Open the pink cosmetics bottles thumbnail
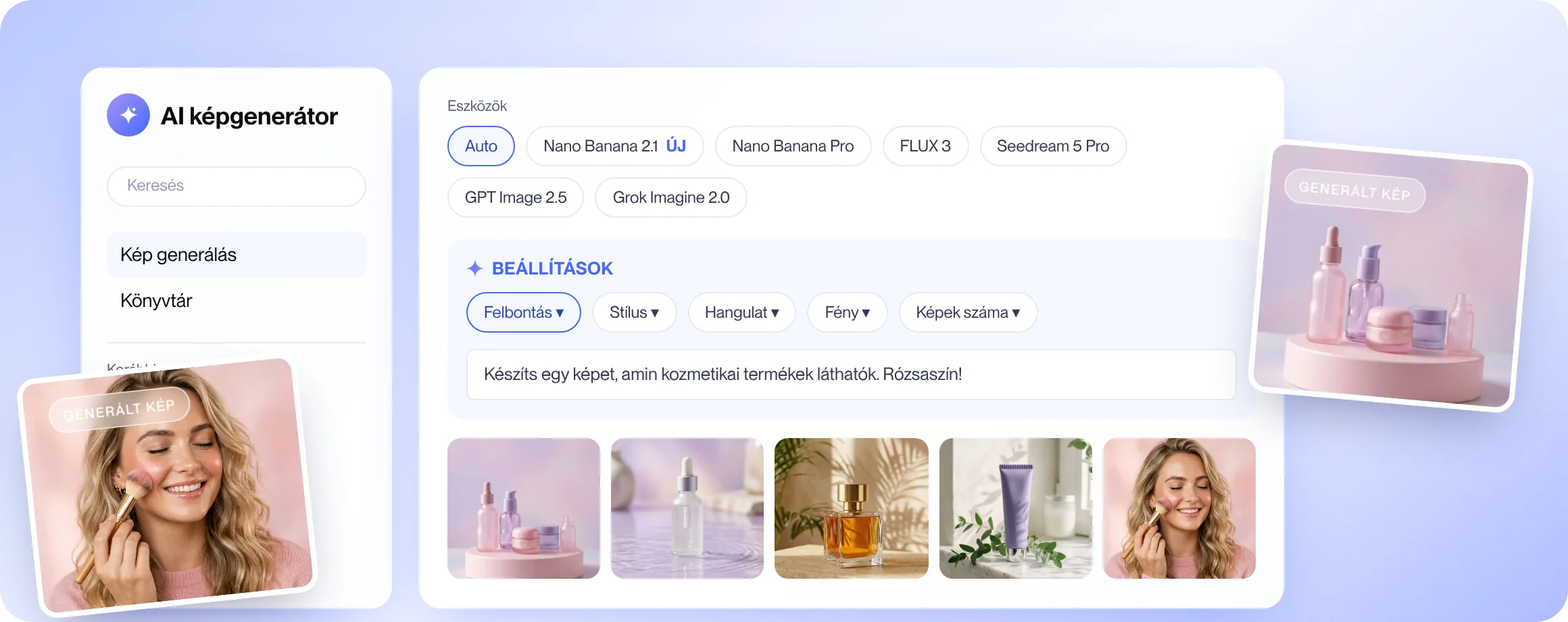 point(524,508)
